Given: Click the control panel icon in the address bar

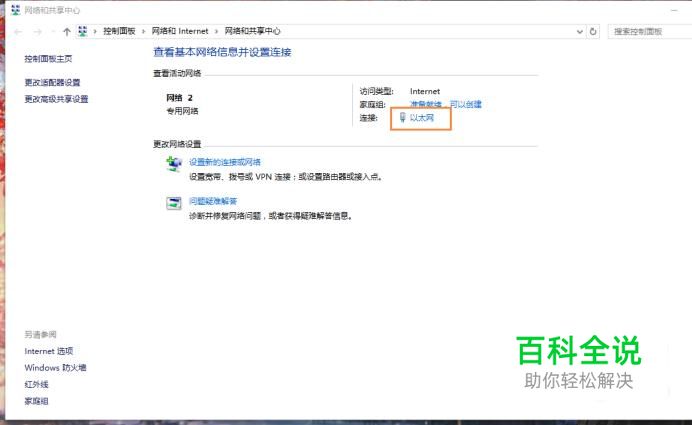Looking at the screenshot, I should [83, 31].
